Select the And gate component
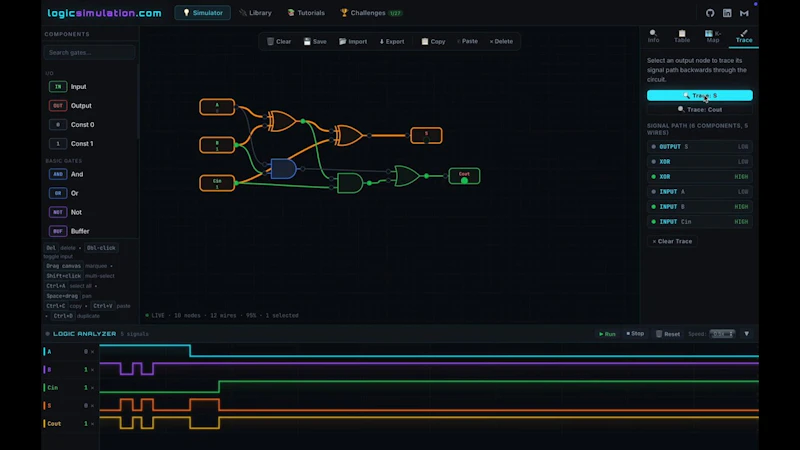 click(90, 174)
